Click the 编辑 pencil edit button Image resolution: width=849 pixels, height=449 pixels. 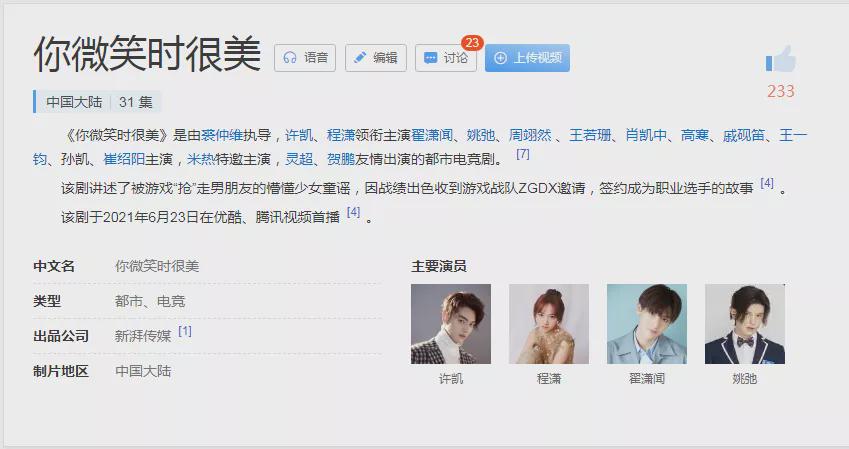pyautogui.click(x=376, y=58)
